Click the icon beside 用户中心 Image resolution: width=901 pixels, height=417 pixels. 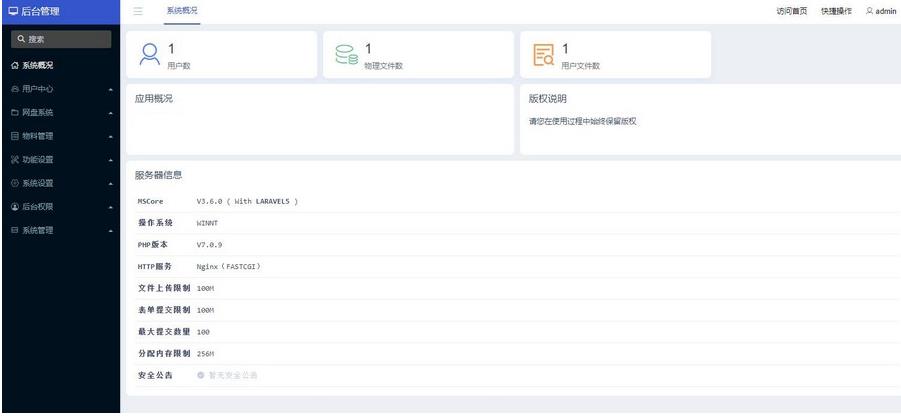click(16, 89)
